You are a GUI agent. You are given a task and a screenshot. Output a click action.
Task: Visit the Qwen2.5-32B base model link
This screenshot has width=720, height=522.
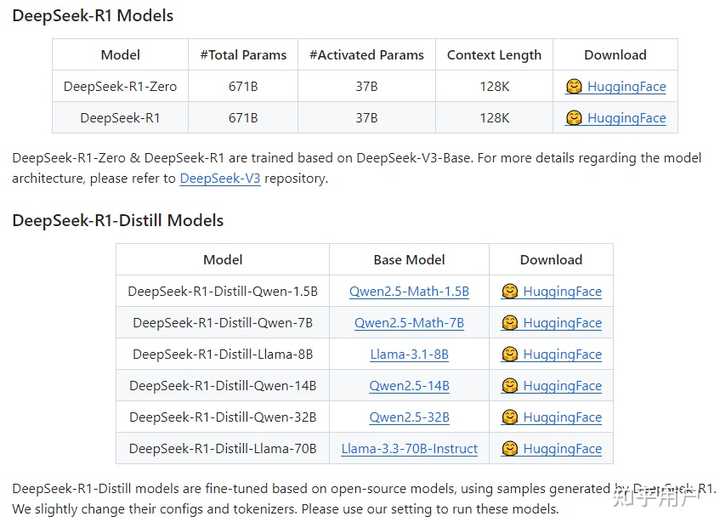[x=409, y=417]
